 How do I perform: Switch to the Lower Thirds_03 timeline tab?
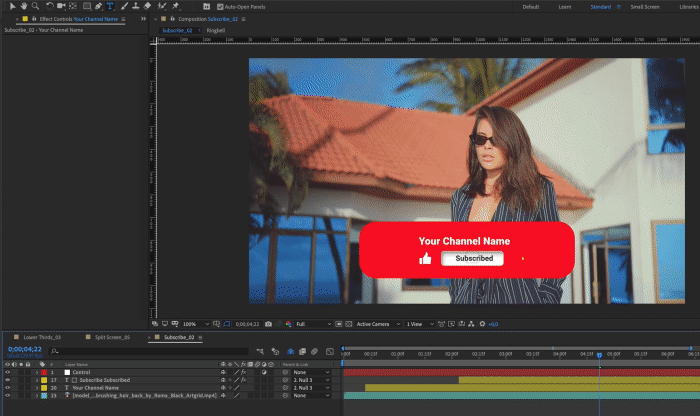click(x=42, y=337)
